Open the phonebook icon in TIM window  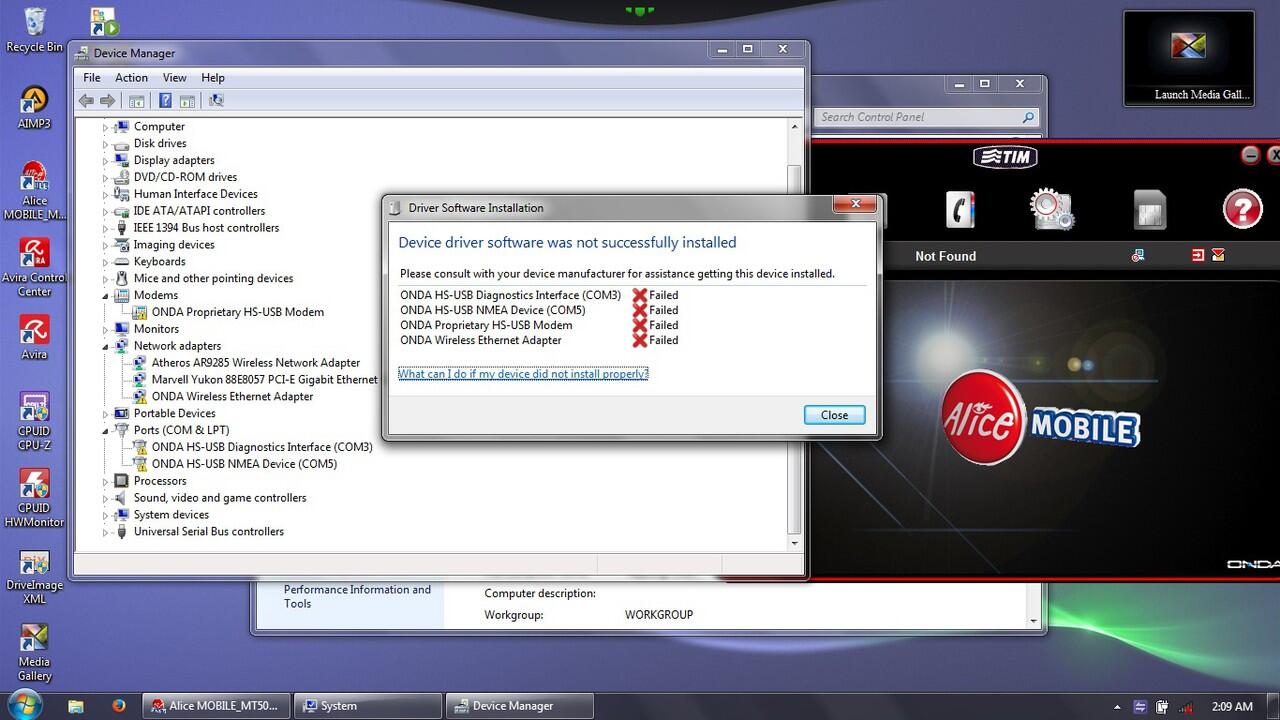coord(960,209)
